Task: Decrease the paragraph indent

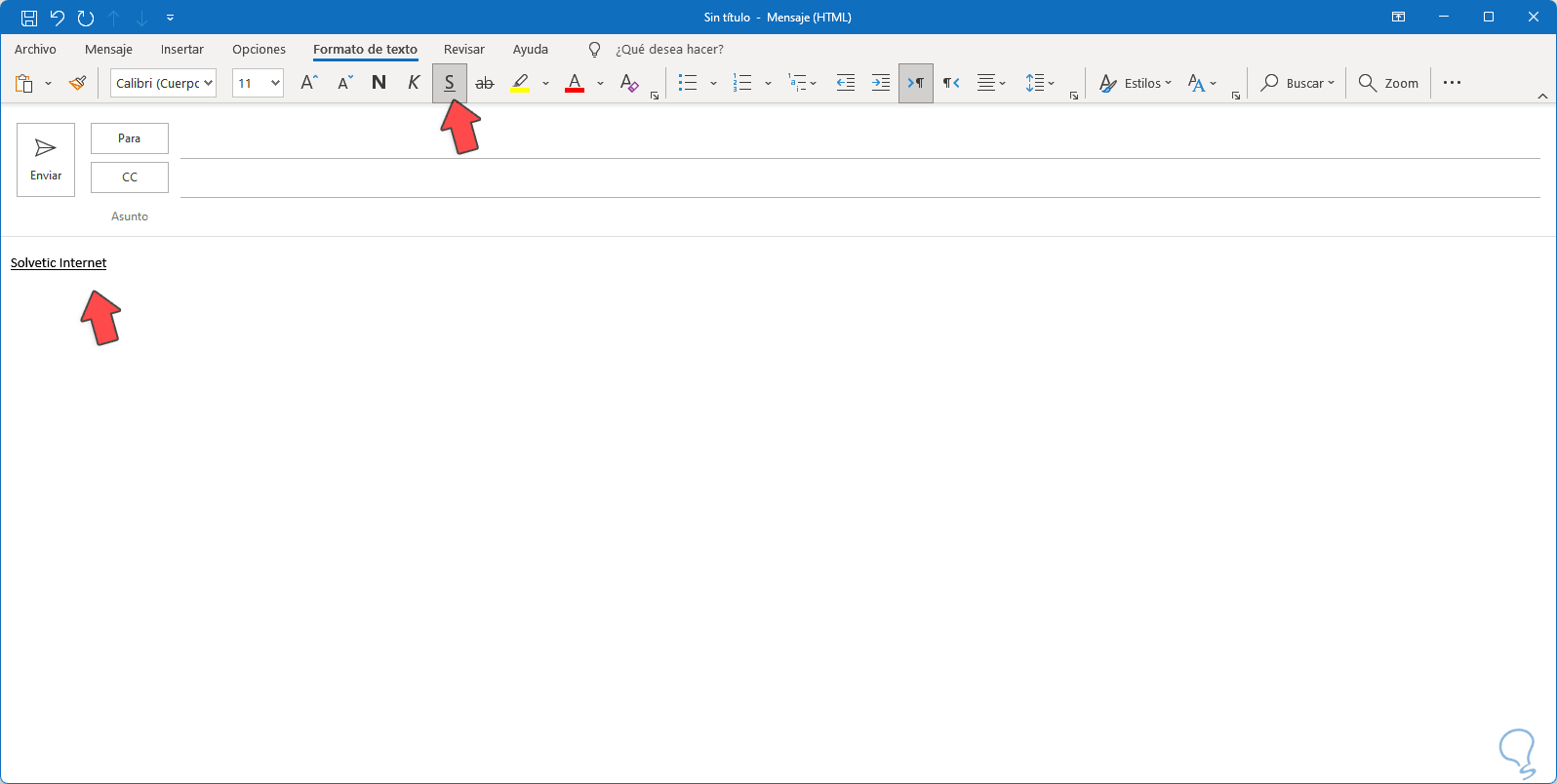Action: click(x=846, y=83)
